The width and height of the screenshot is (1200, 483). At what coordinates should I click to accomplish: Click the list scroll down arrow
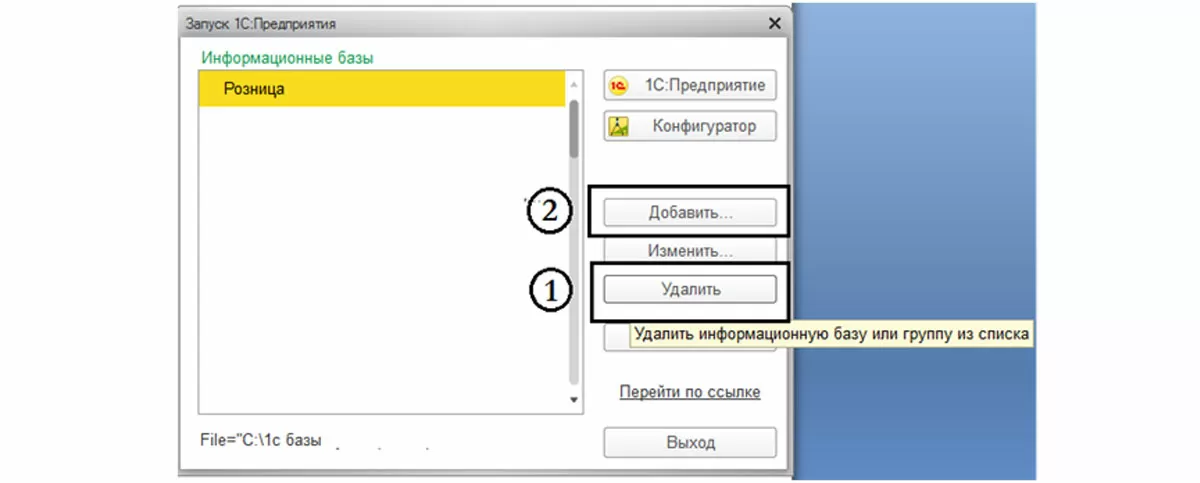click(574, 400)
